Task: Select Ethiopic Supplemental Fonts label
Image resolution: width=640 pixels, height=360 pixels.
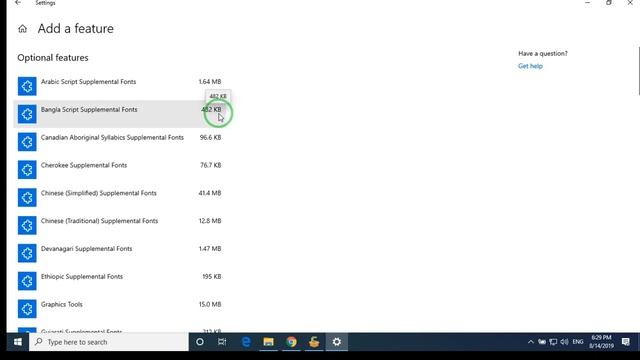Action: [82, 276]
